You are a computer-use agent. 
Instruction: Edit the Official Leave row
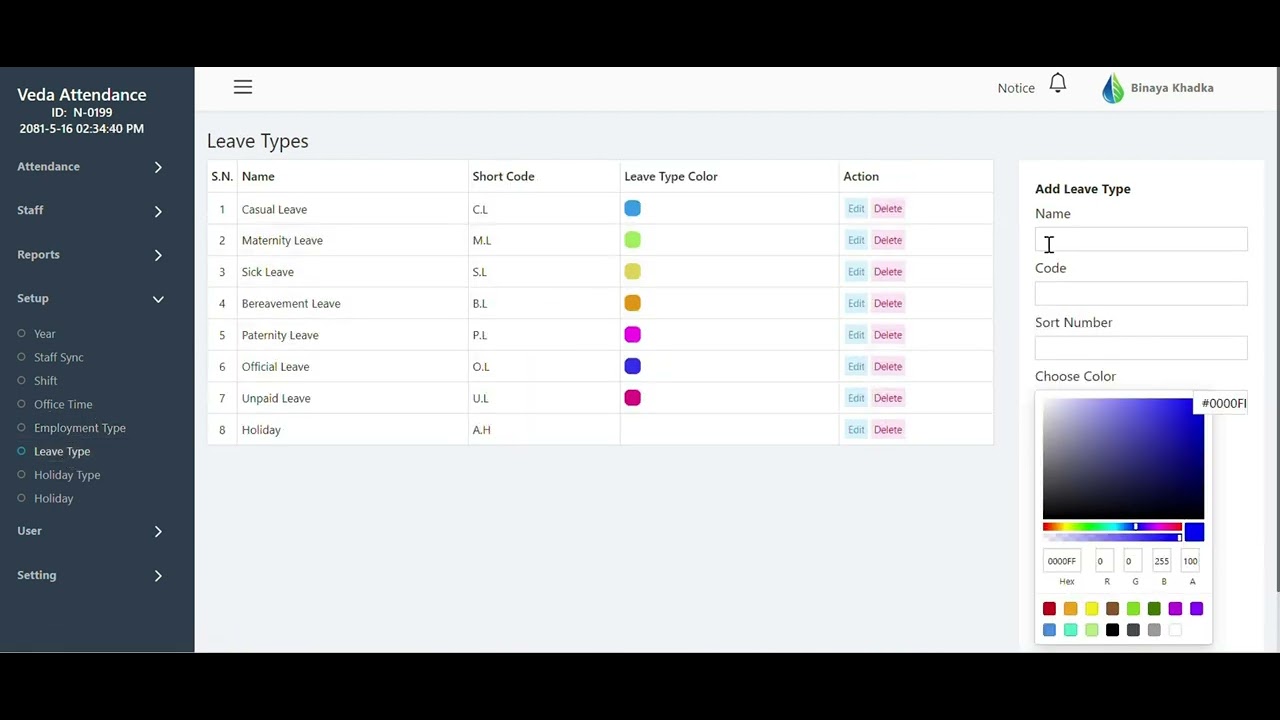pos(856,366)
